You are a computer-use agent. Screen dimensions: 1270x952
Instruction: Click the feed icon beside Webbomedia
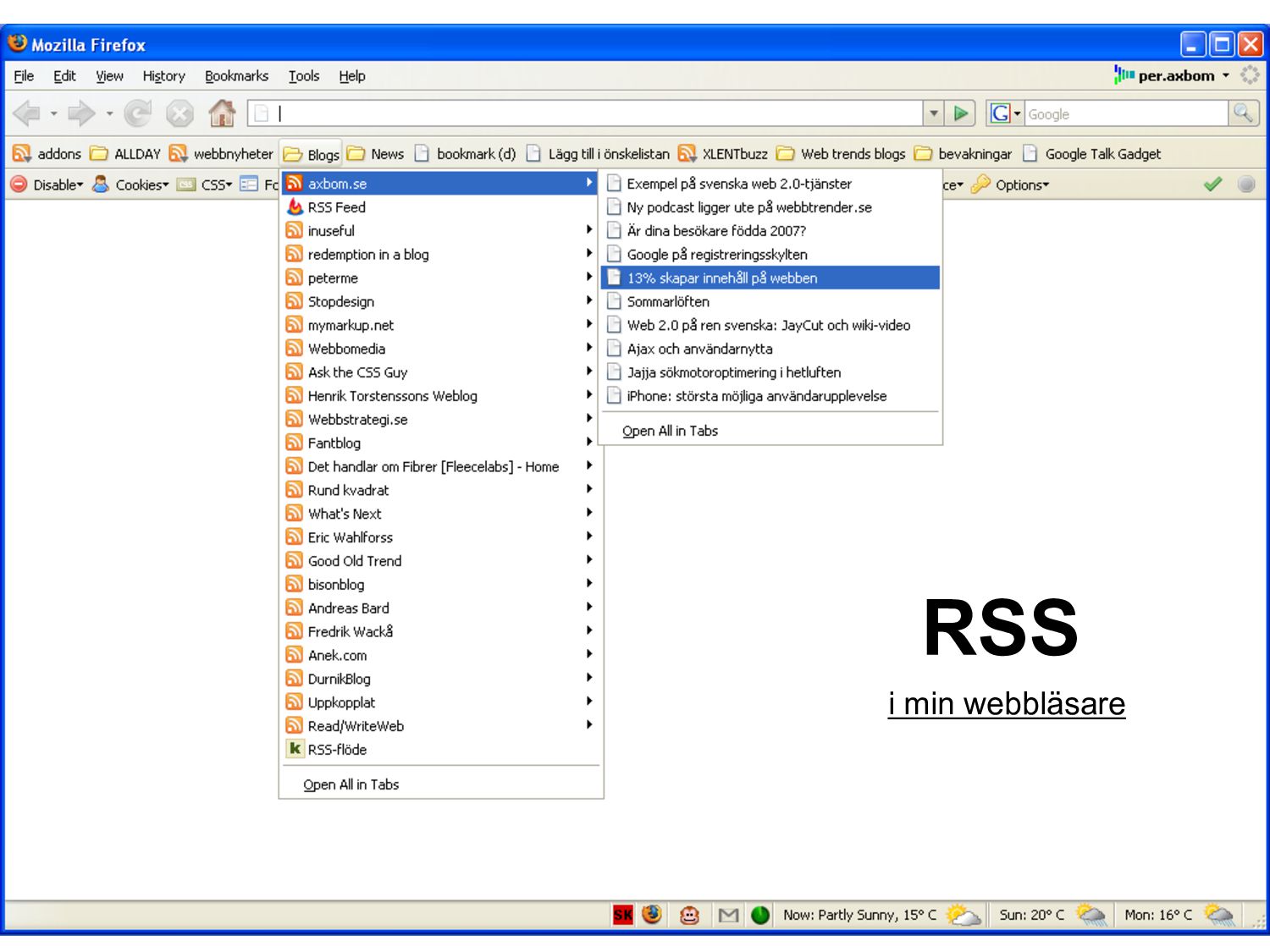click(295, 349)
